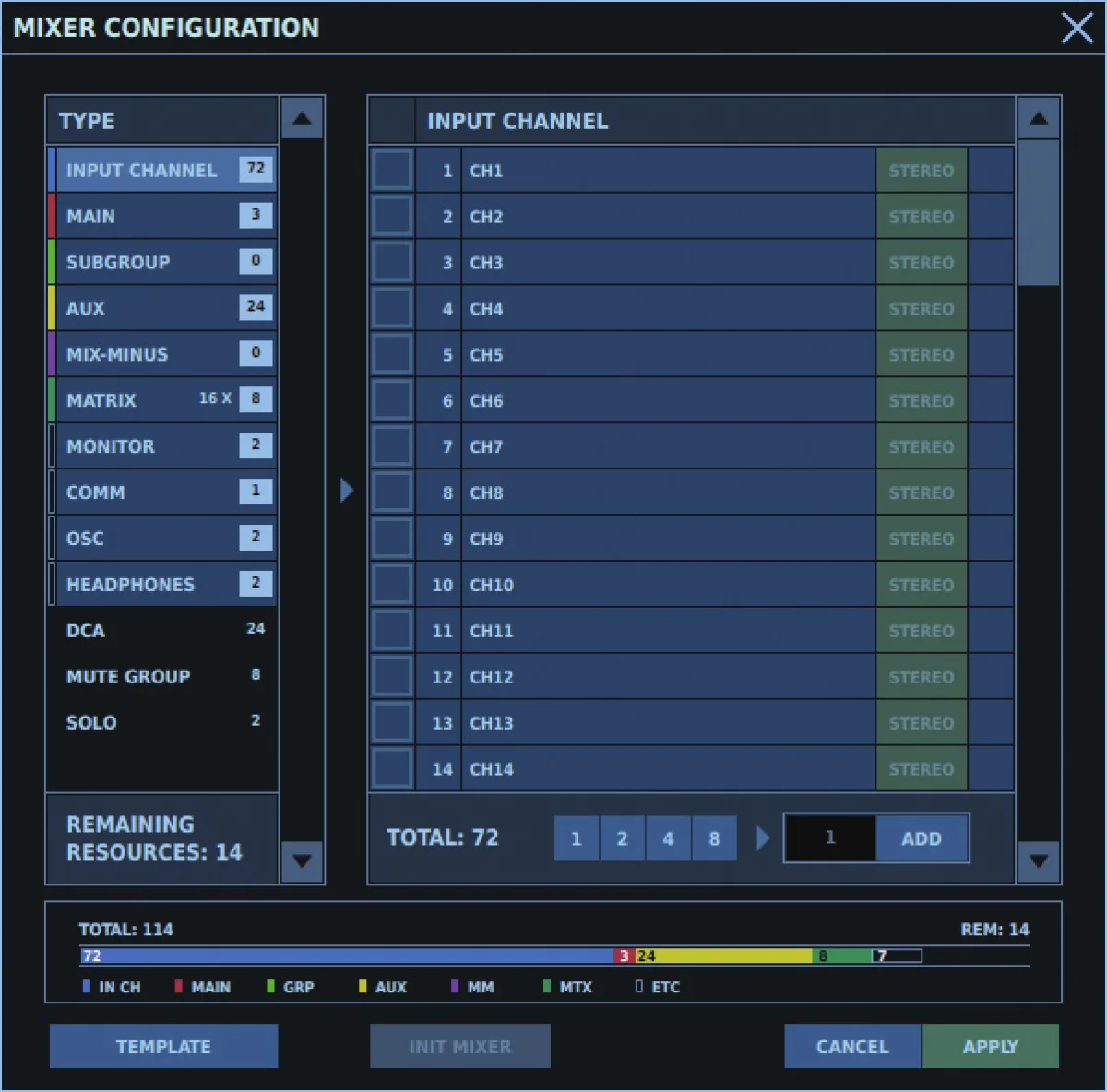
Task: Click the ADD button
Action: coord(922,838)
